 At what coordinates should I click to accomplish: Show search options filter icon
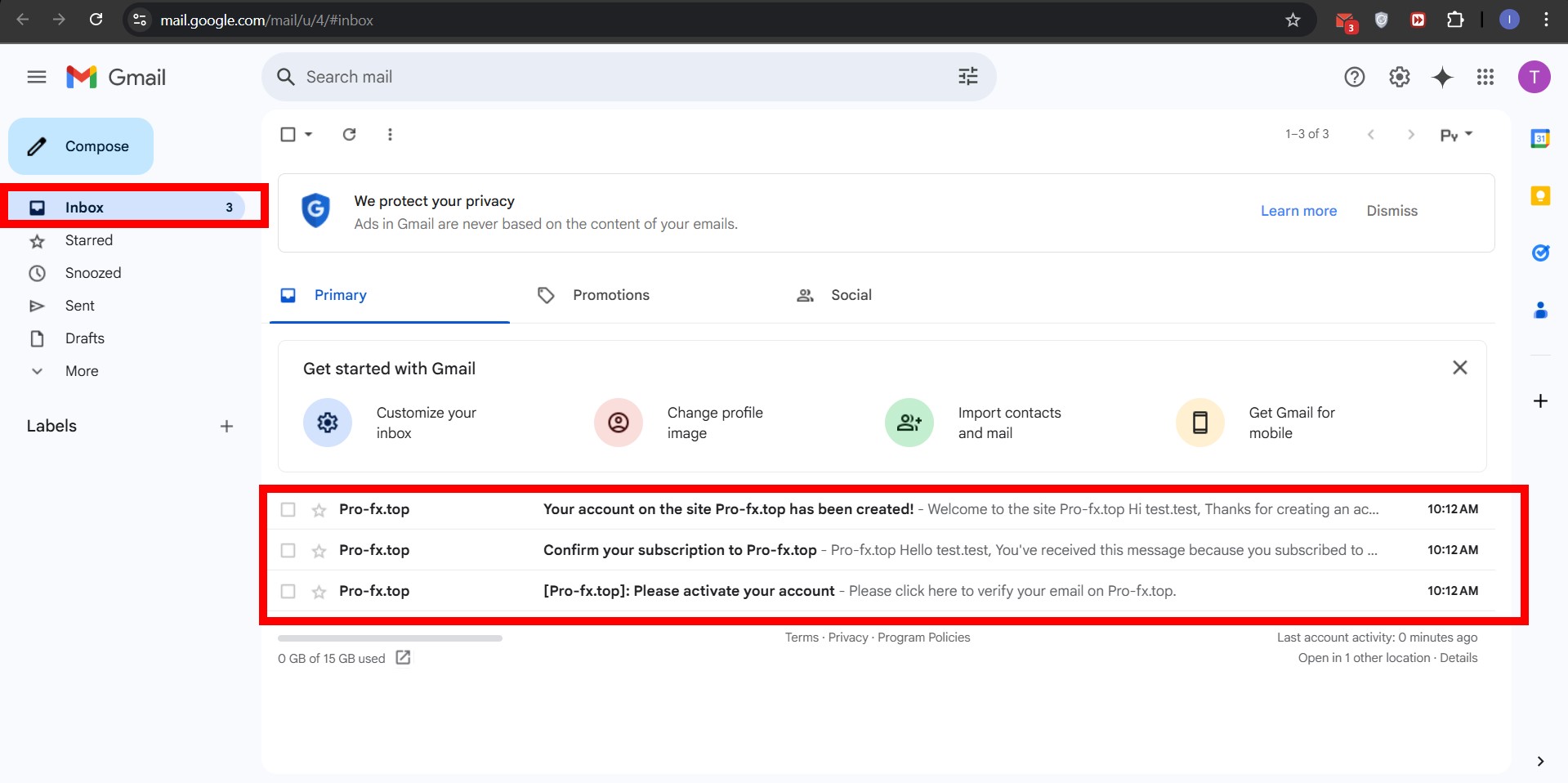pyautogui.click(x=968, y=76)
